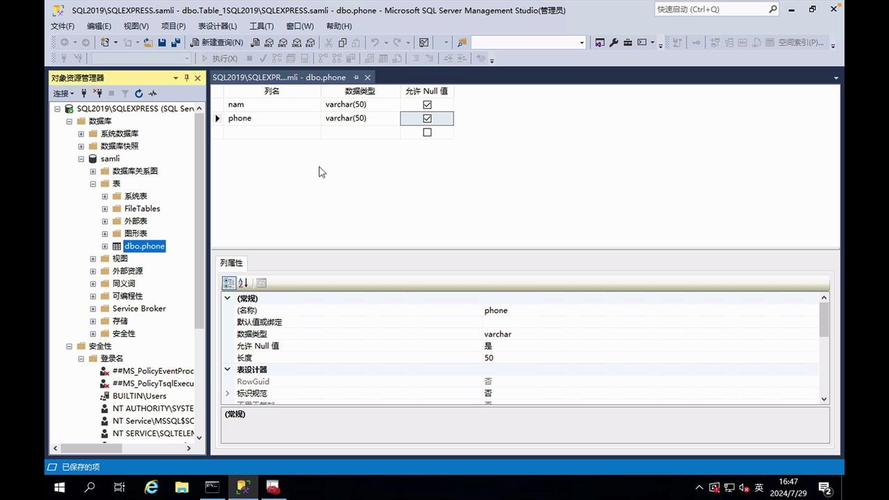Click the Activity Monitor icon in Object Explorer
Screen dimensions: 889x500
click(153, 93)
